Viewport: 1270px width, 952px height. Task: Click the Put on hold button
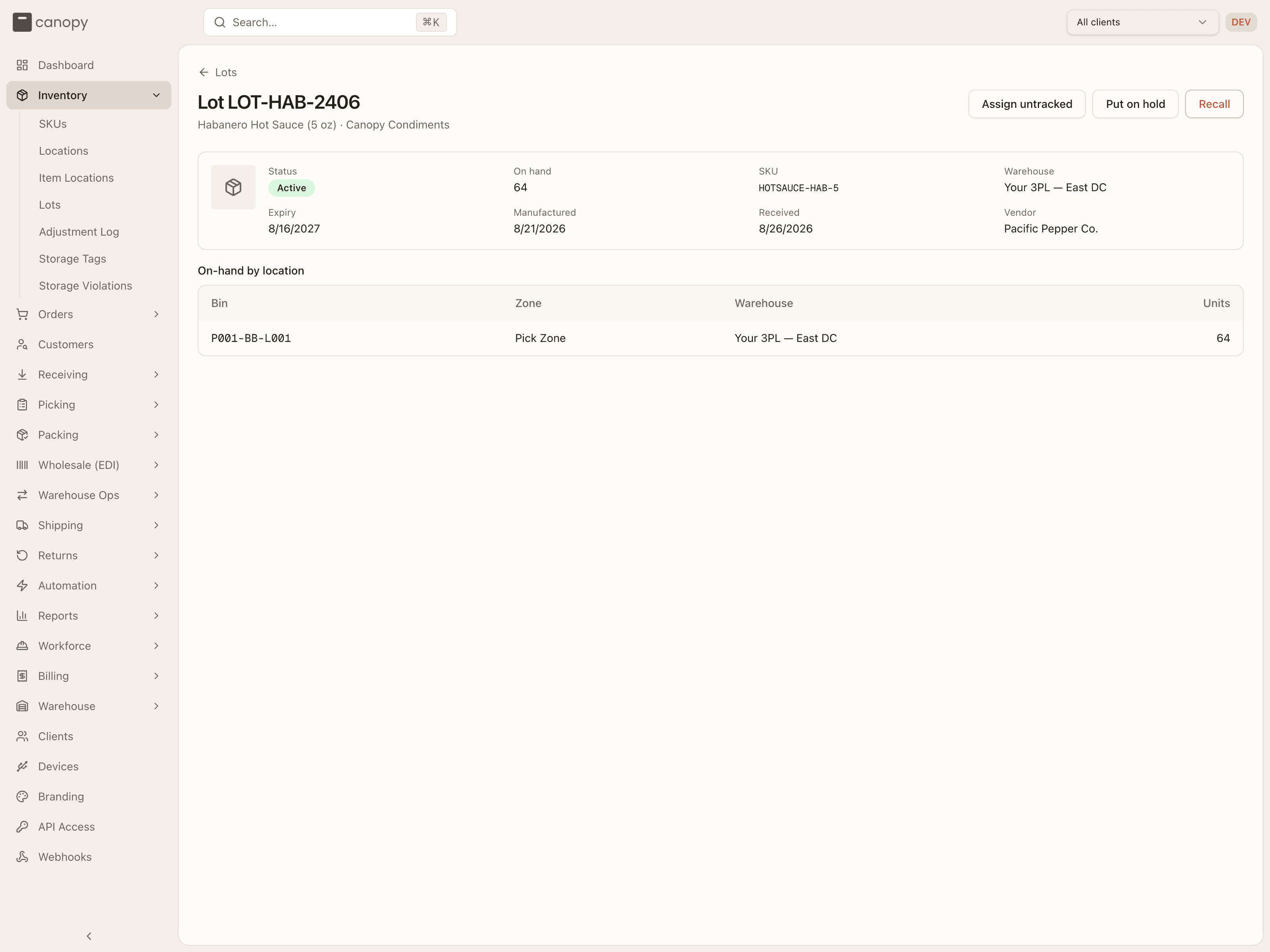pos(1135,104)
